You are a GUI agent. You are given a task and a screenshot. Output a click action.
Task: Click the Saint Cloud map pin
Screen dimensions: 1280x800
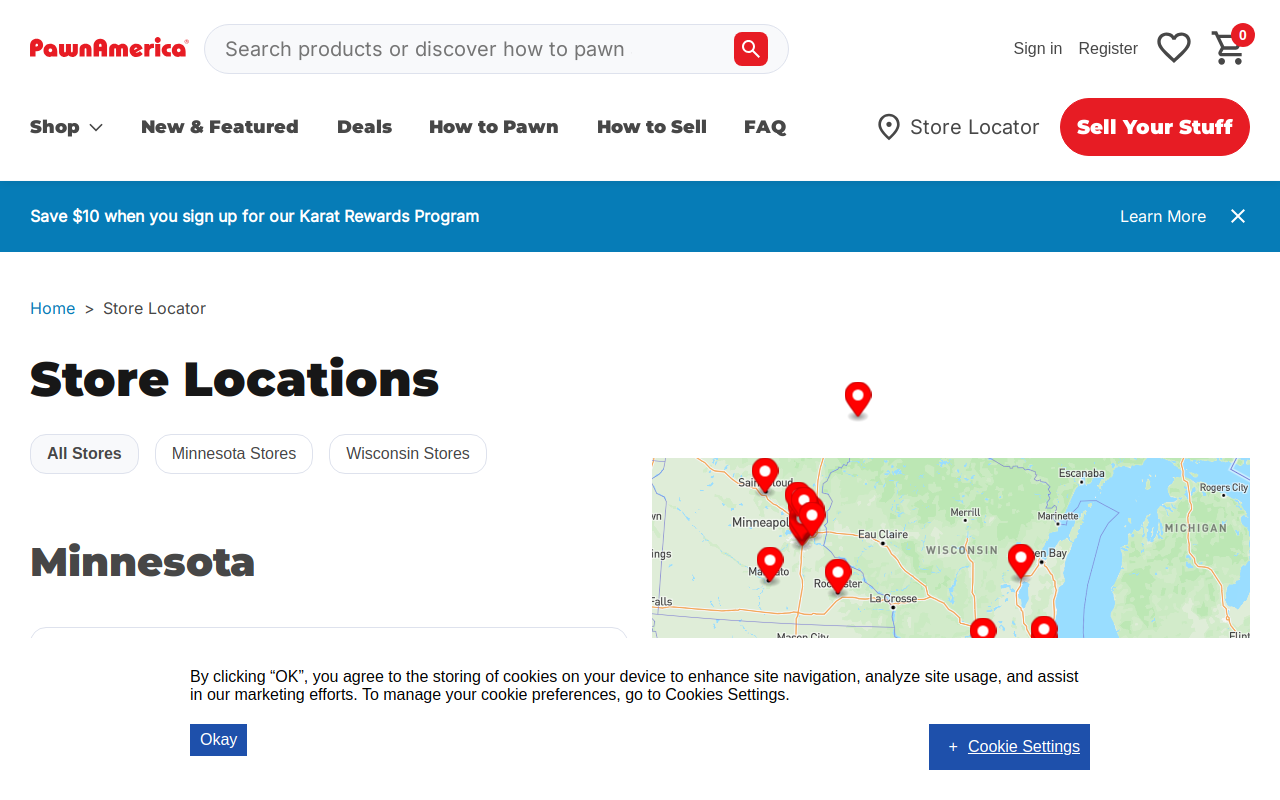tap(765, 475)
